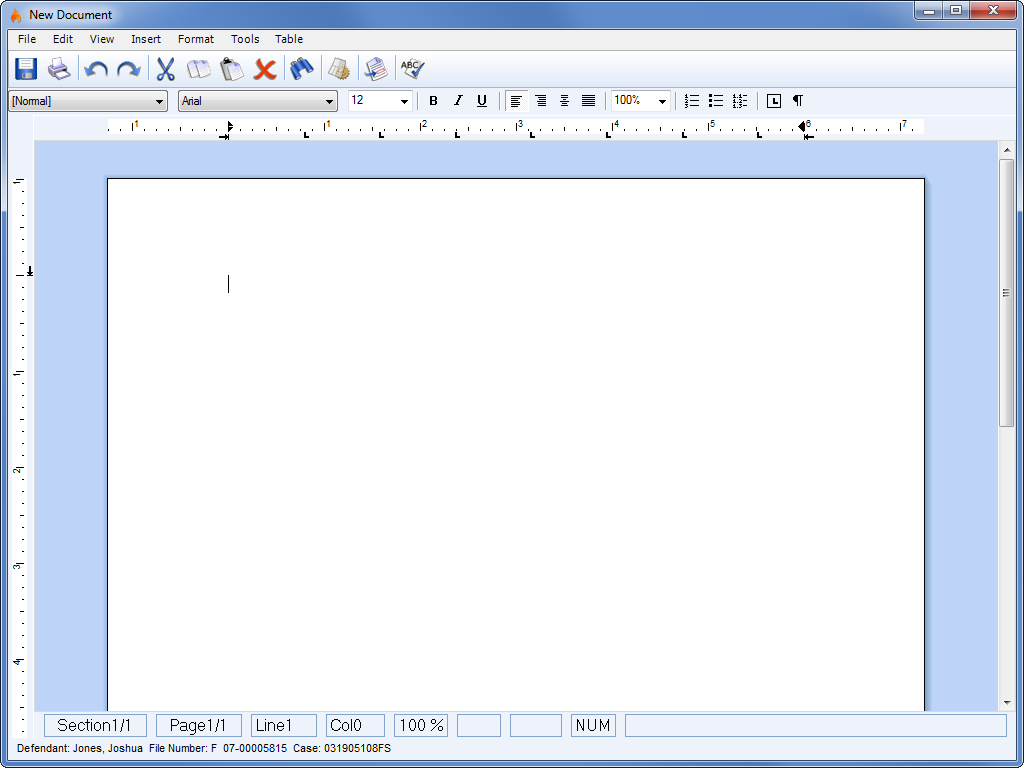Click inside the blank document page
This screenshot has width=1024, height=768.
pyautogui.click(x=516, y=444)
